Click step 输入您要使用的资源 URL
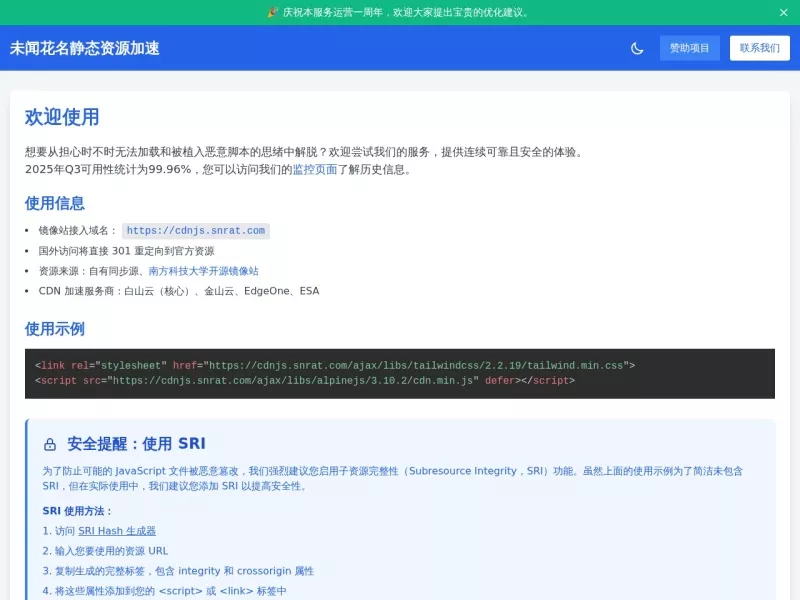 point(105,551)
